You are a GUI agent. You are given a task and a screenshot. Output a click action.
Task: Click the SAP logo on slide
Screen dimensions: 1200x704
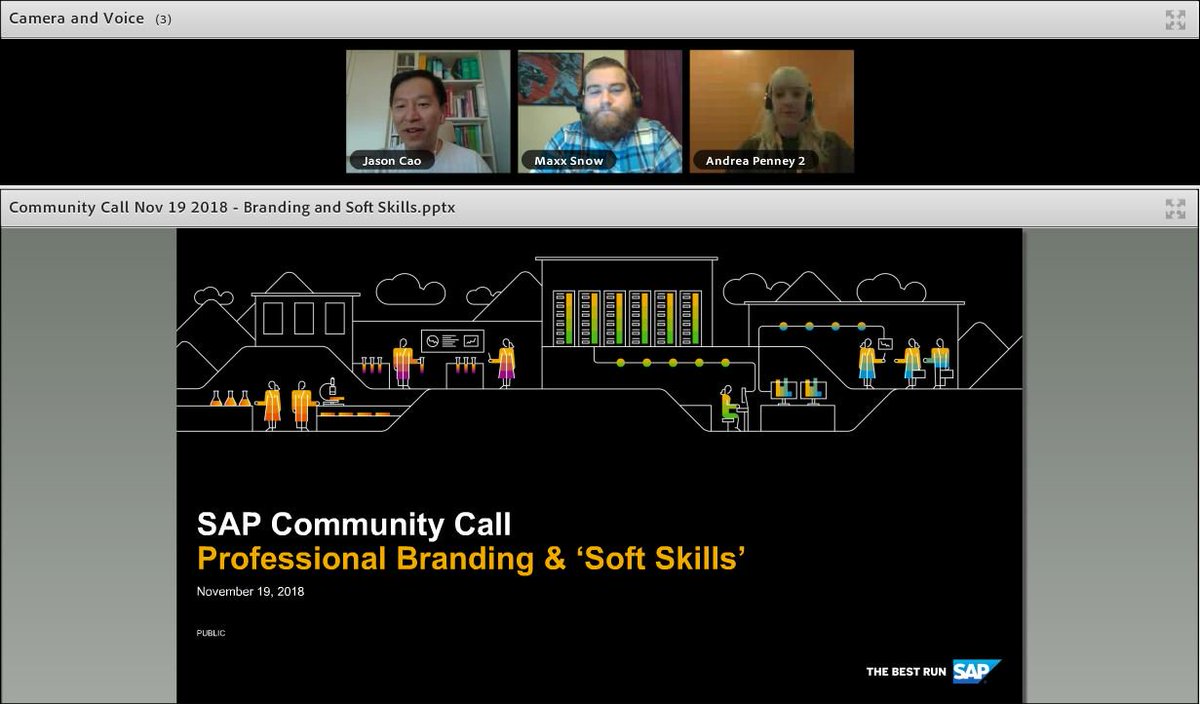pos(977,671)
